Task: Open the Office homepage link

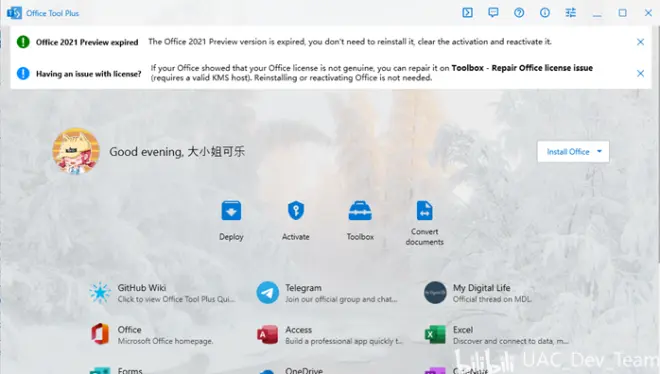Action: [x=152, y=335]
